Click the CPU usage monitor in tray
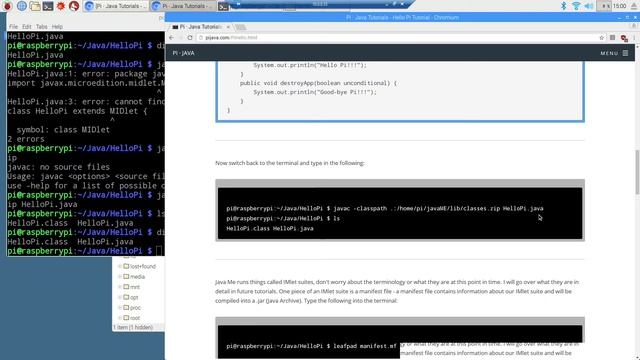640x360 pixels. (604, 6)
